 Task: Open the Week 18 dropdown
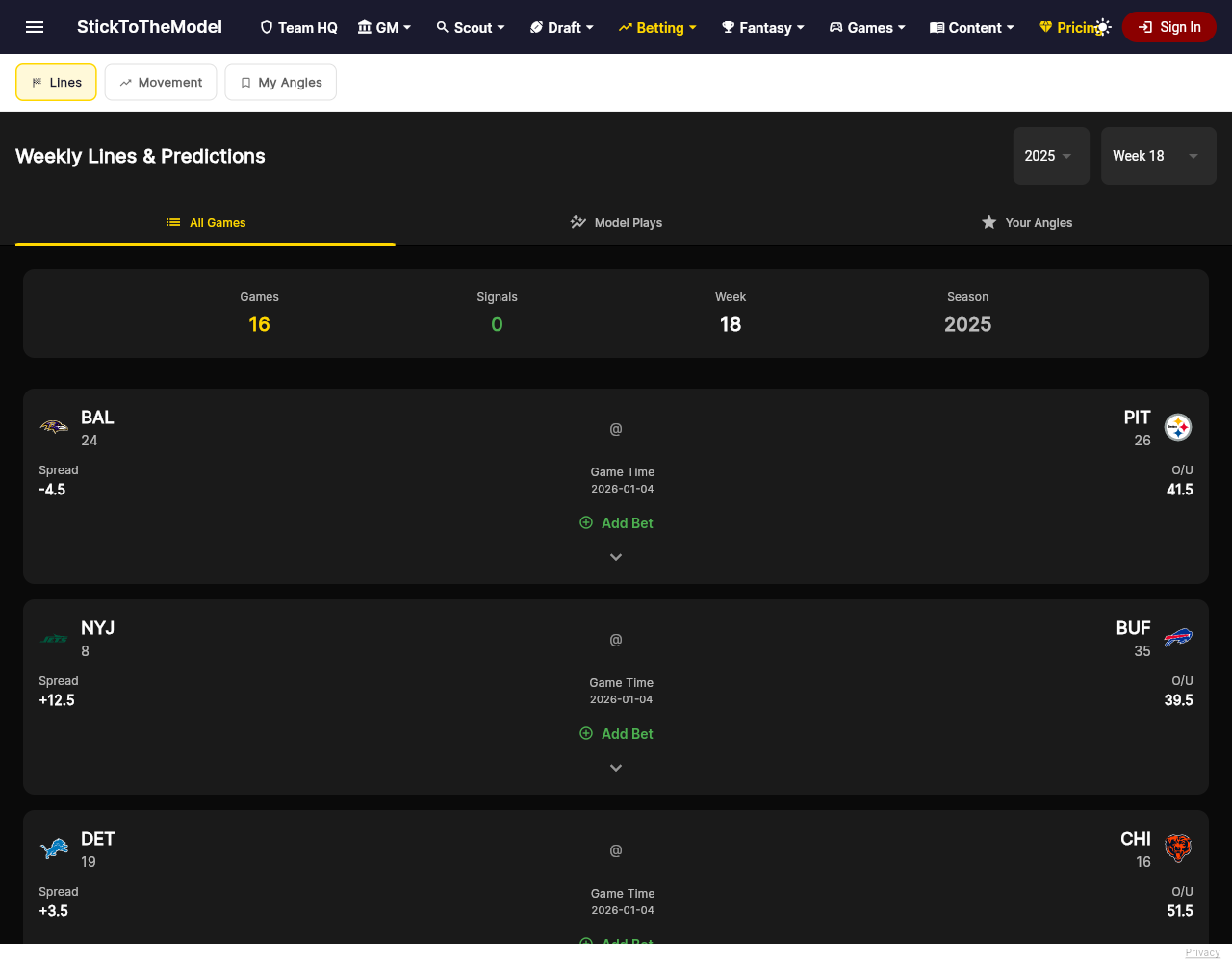(1159, 156)
